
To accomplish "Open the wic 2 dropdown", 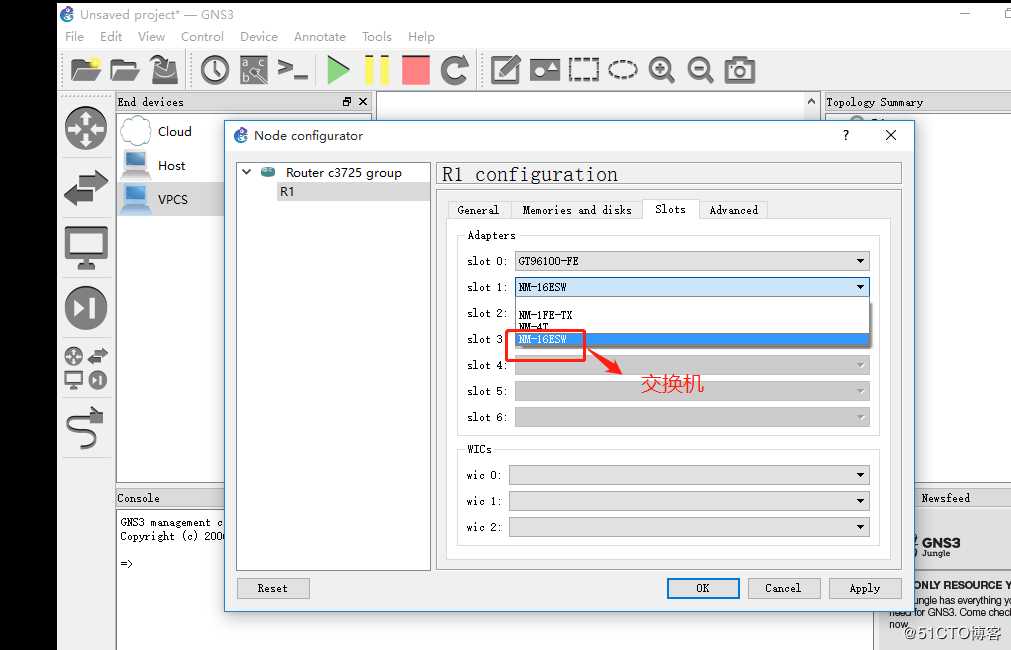I will coord(689,527).
